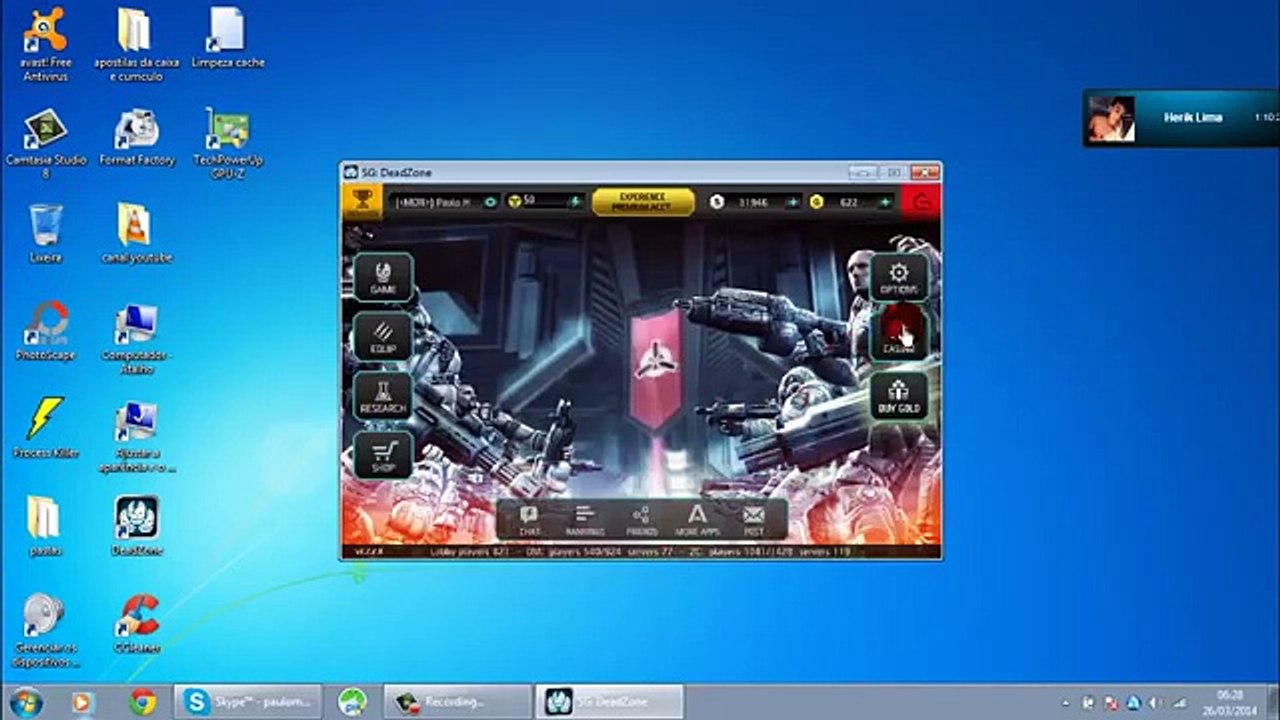Switch to the Skype taskbar window
The width and height of the screenshot is (1280, 720).
[x=248, y=702]
